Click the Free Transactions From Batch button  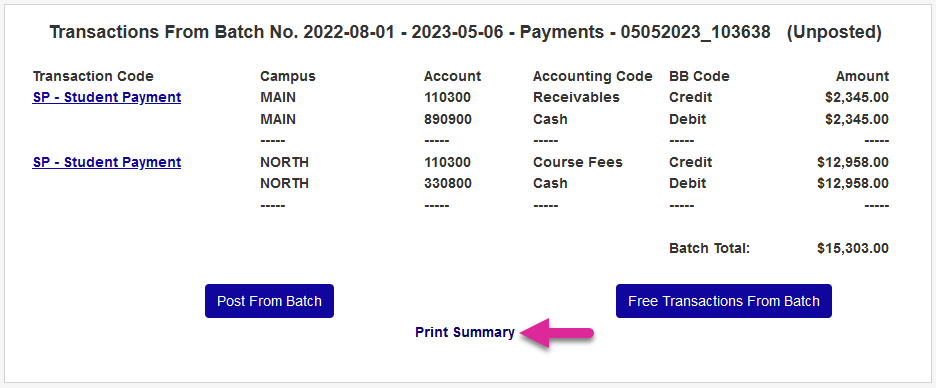(723, 301)
